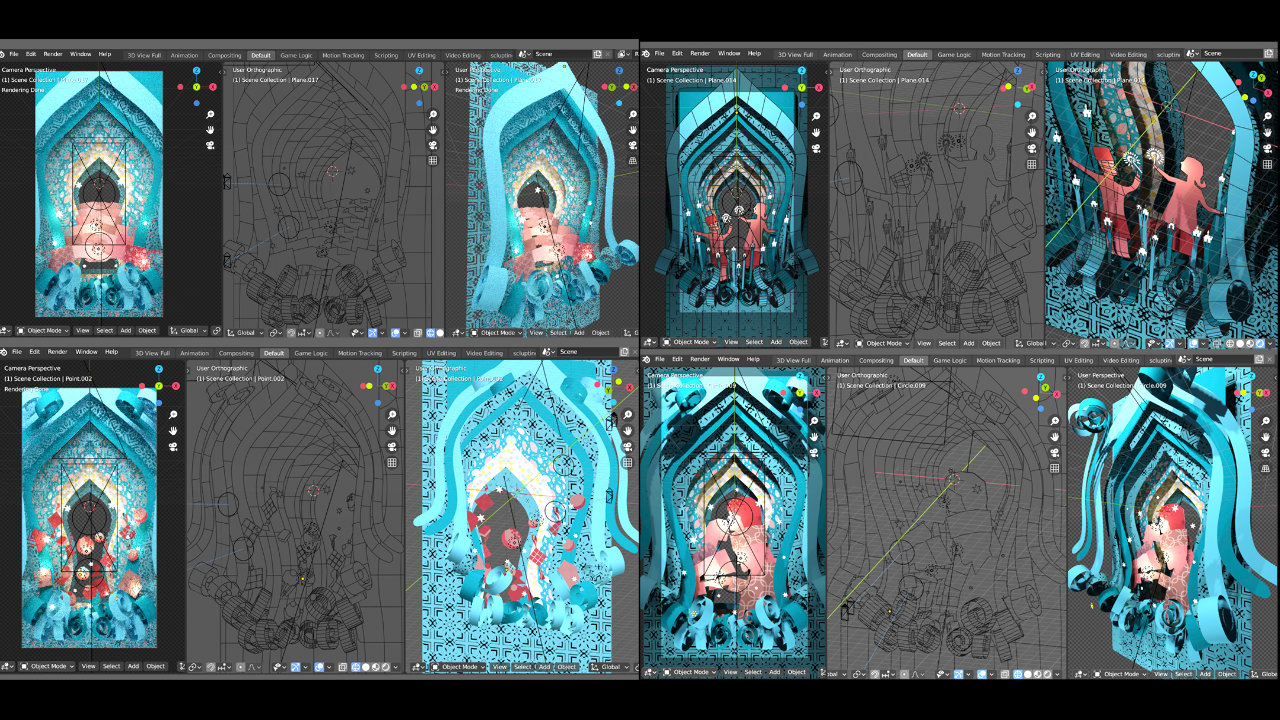Click pan hand icon in top-right window's orthographic viewport
The image size is (1280, 720).
point(1032,132)
